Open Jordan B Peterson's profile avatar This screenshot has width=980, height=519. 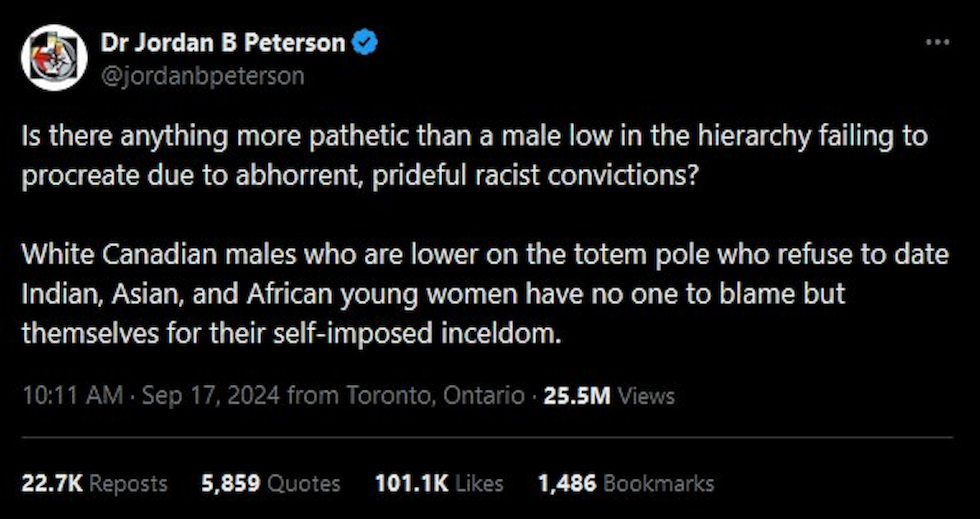54,58
